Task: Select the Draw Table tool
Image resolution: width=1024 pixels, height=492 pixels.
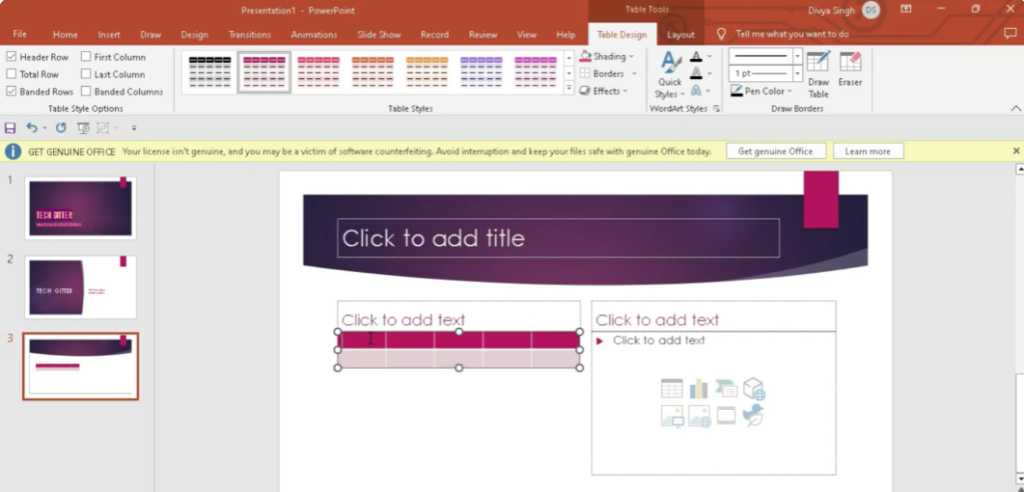Action: pos(818,71)
